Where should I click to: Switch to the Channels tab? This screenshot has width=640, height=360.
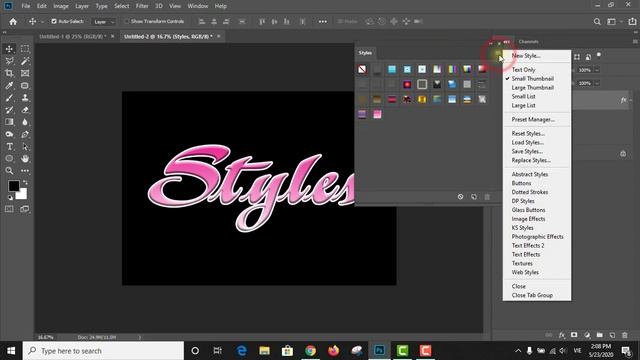529,42
